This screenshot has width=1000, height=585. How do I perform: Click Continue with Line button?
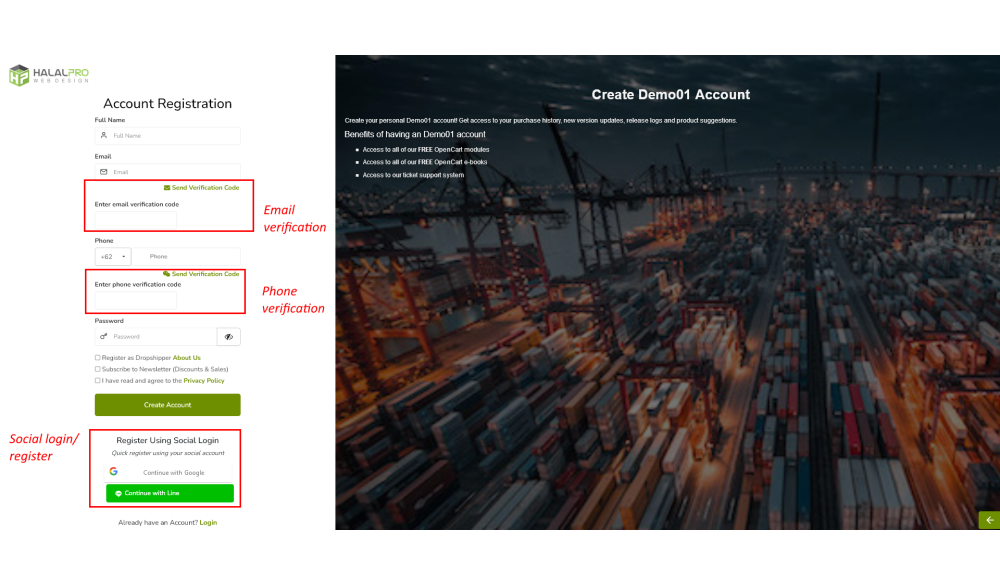170,493
